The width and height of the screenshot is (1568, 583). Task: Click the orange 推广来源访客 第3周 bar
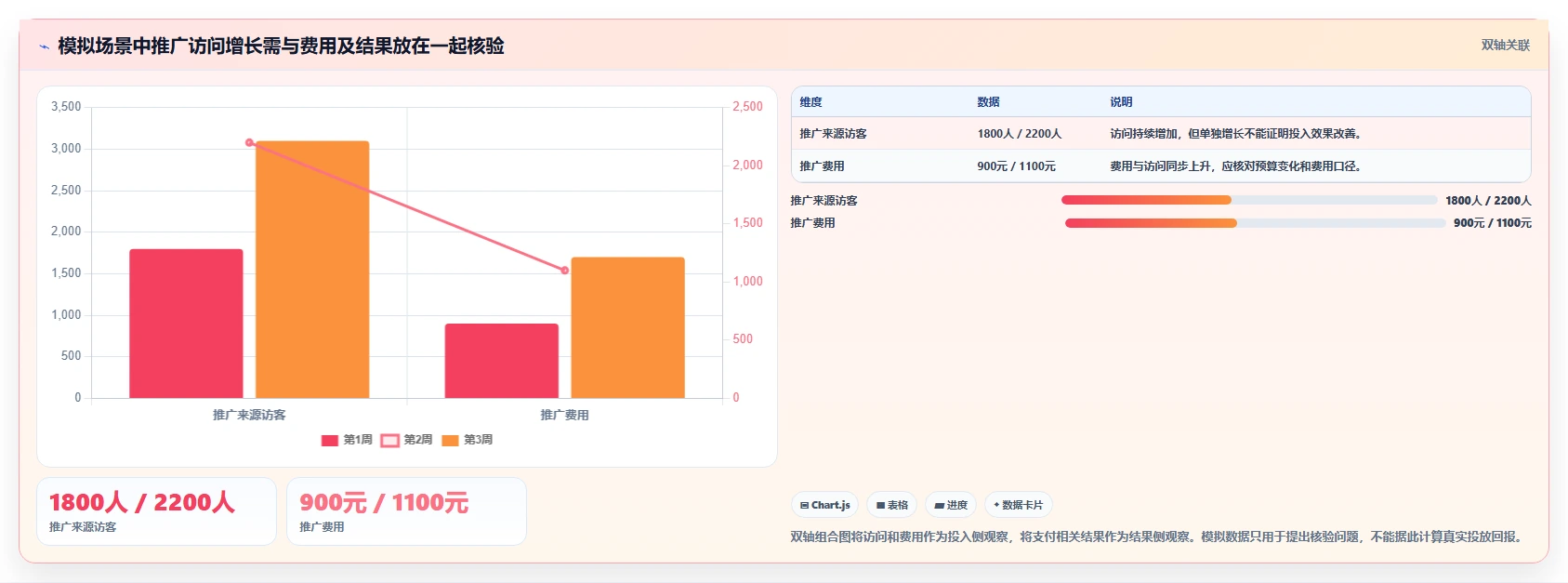coord(312,270)
